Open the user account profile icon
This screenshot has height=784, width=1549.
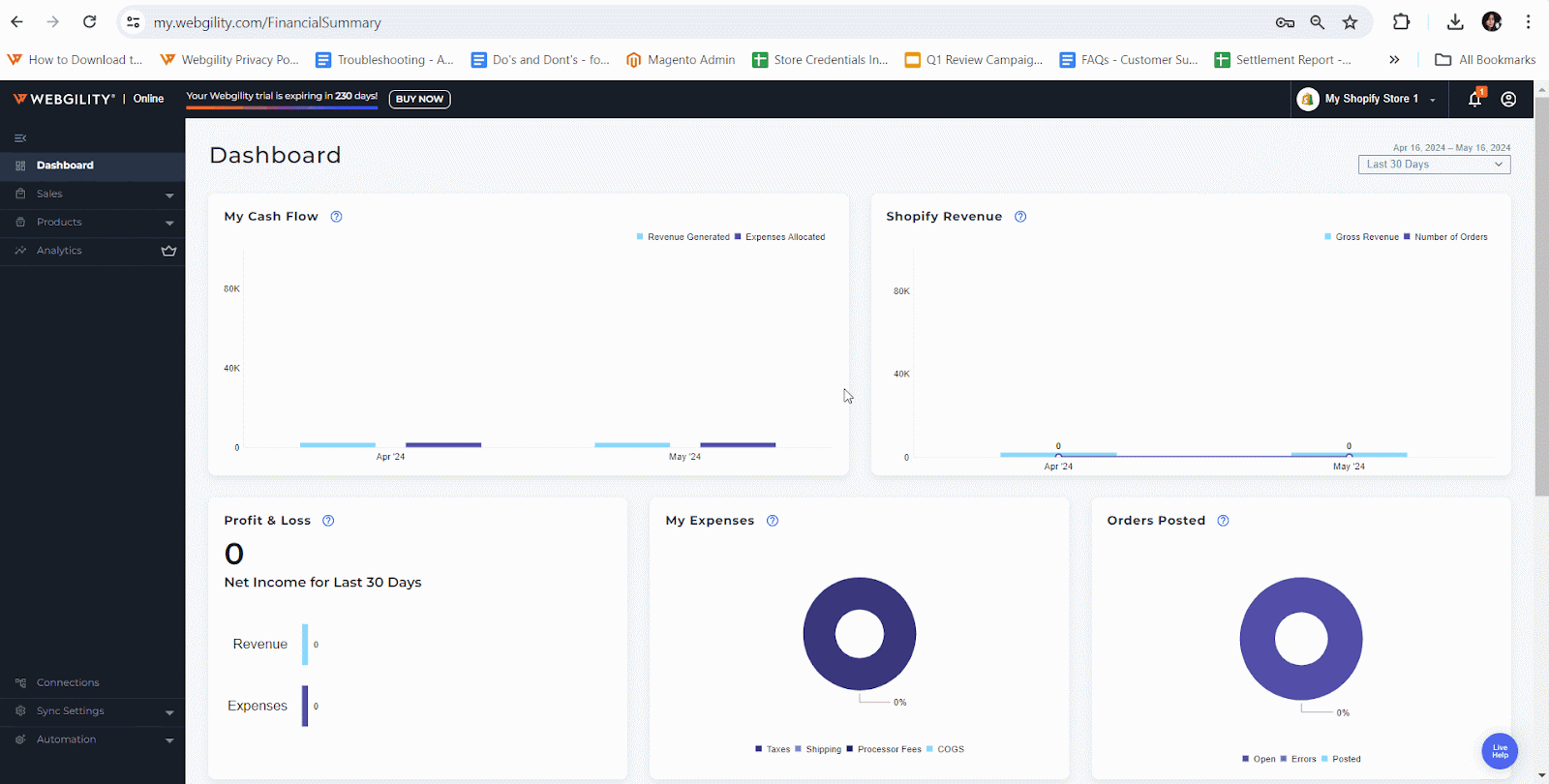1508,99
